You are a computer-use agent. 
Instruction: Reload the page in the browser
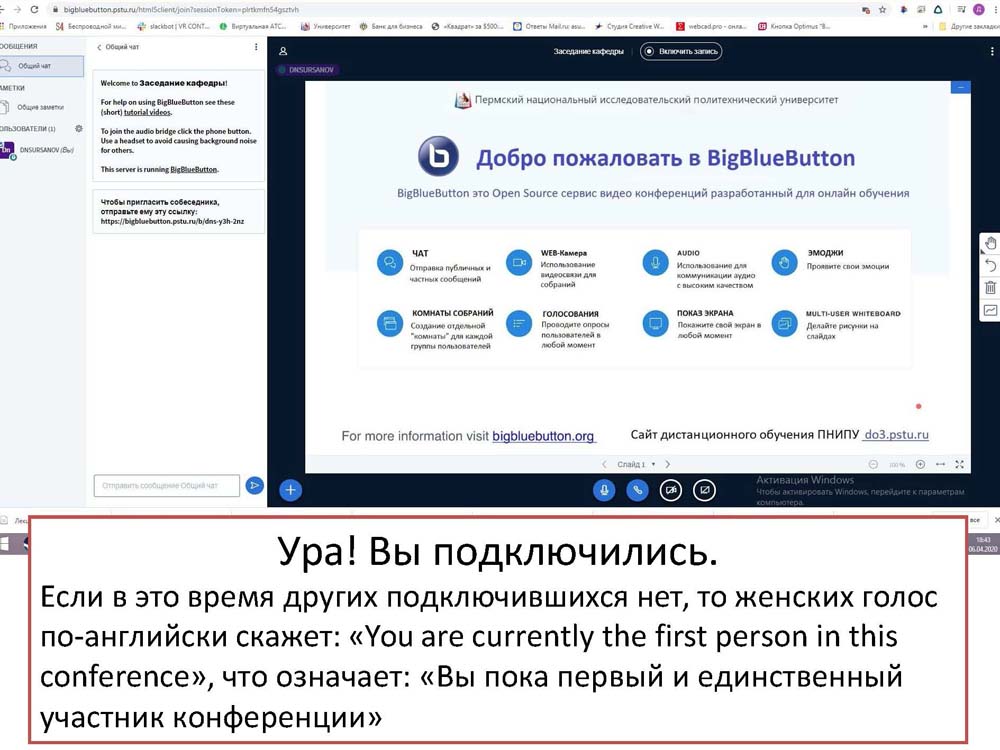click(34, 10)
